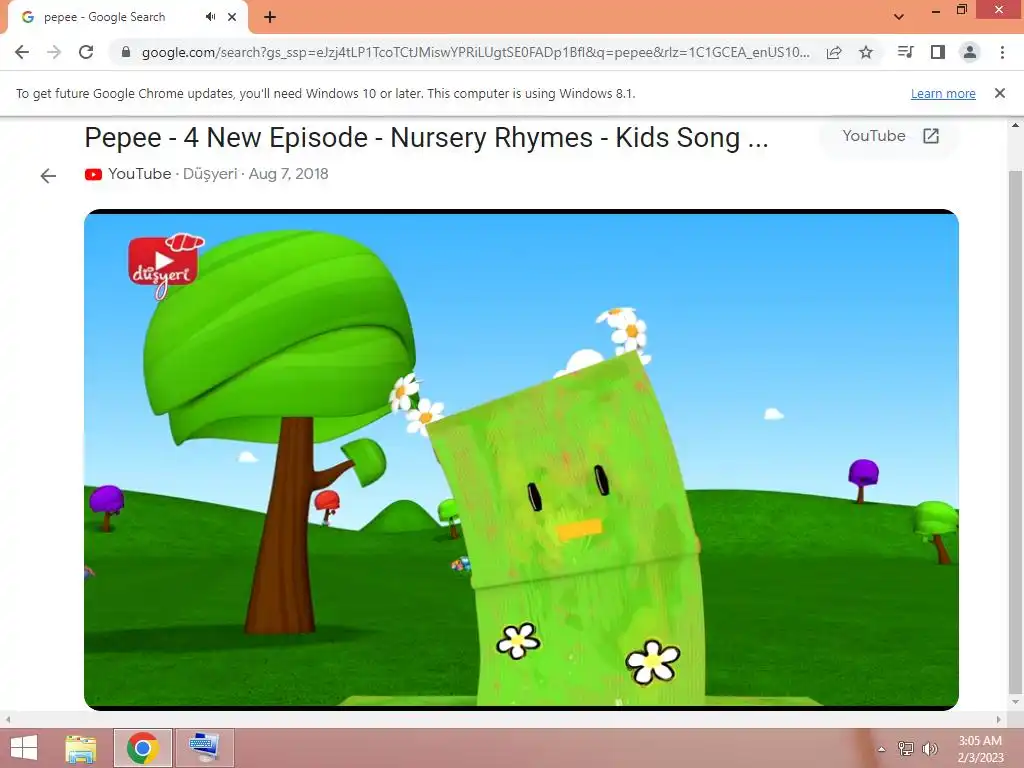Click the horizontal scrollbar right arrow
Viewport: 1024px width, 768px height.
pyautogui.click(x=999, y=719)
